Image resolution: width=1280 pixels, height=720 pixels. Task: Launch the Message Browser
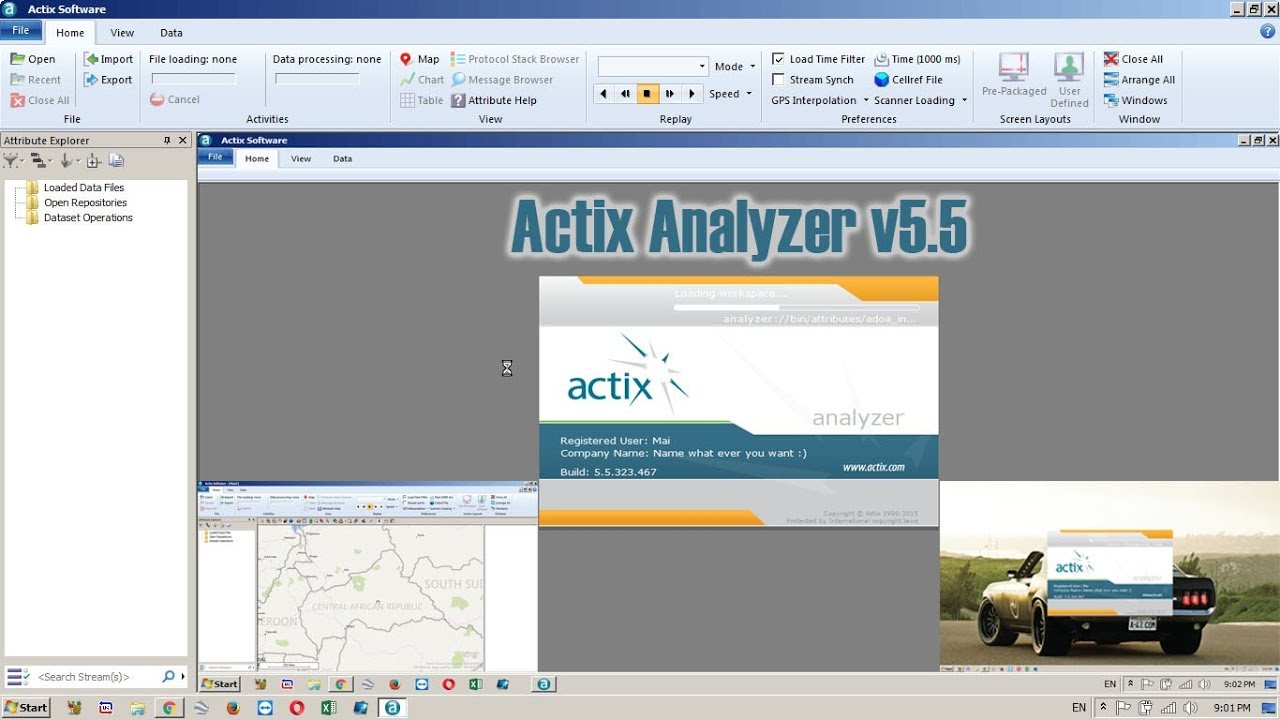(x=502, y=80)
